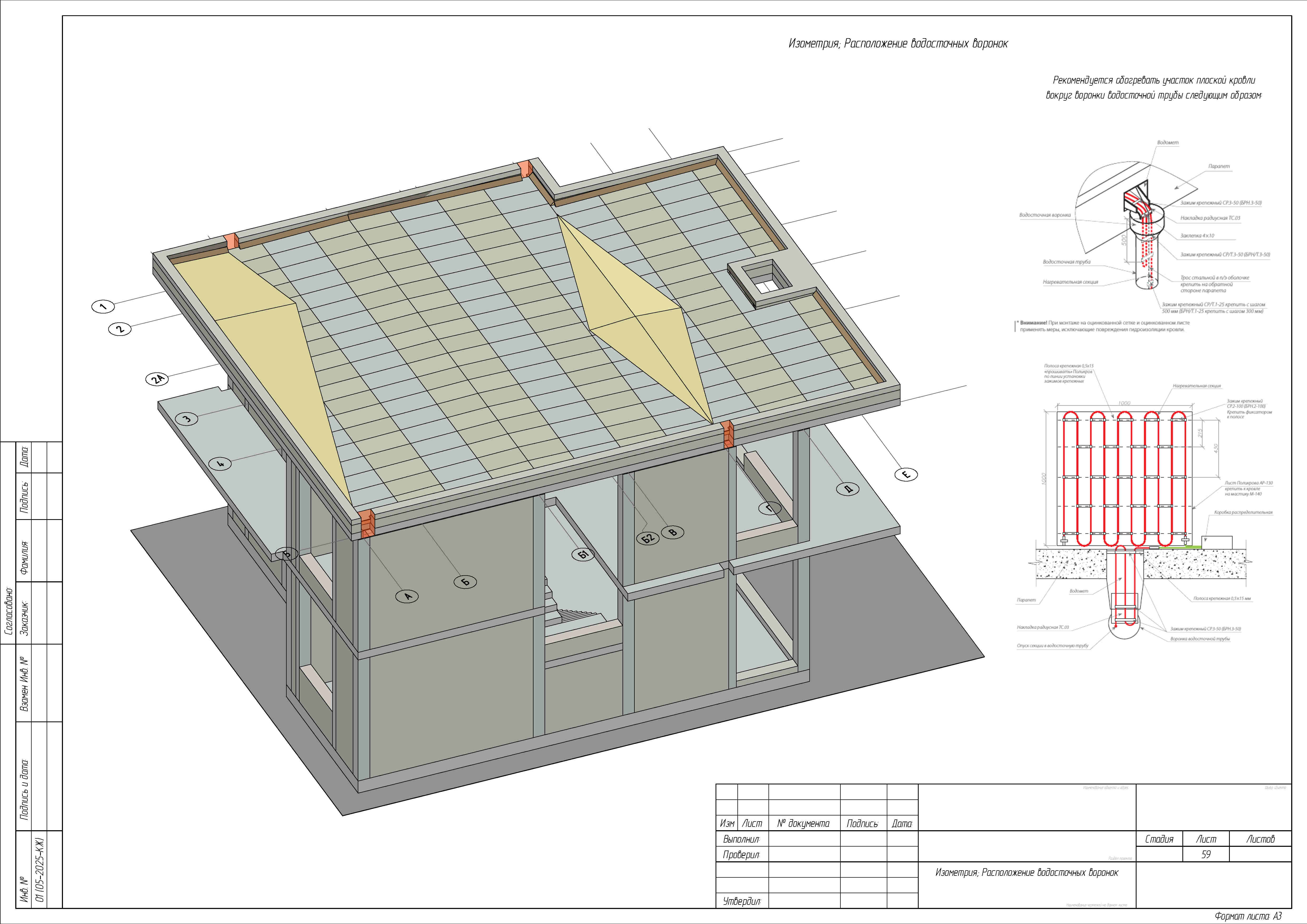
Task: Click the distribution box rectangle in the heating detail
Action: (x=1217, y=542)
